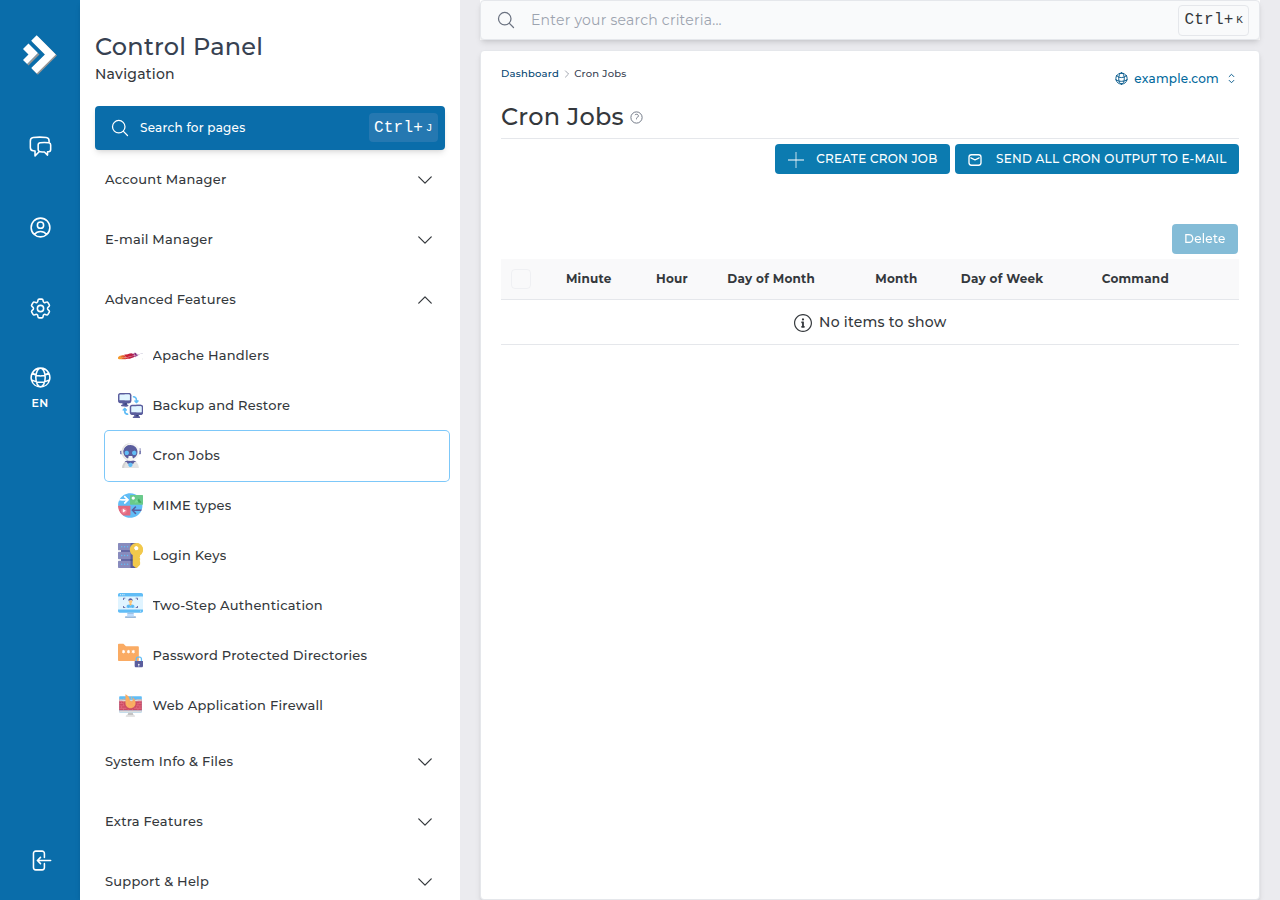The image size is (1280, 900).
Task: Collapse the Advanced Features section
Action: pos(270,300)
